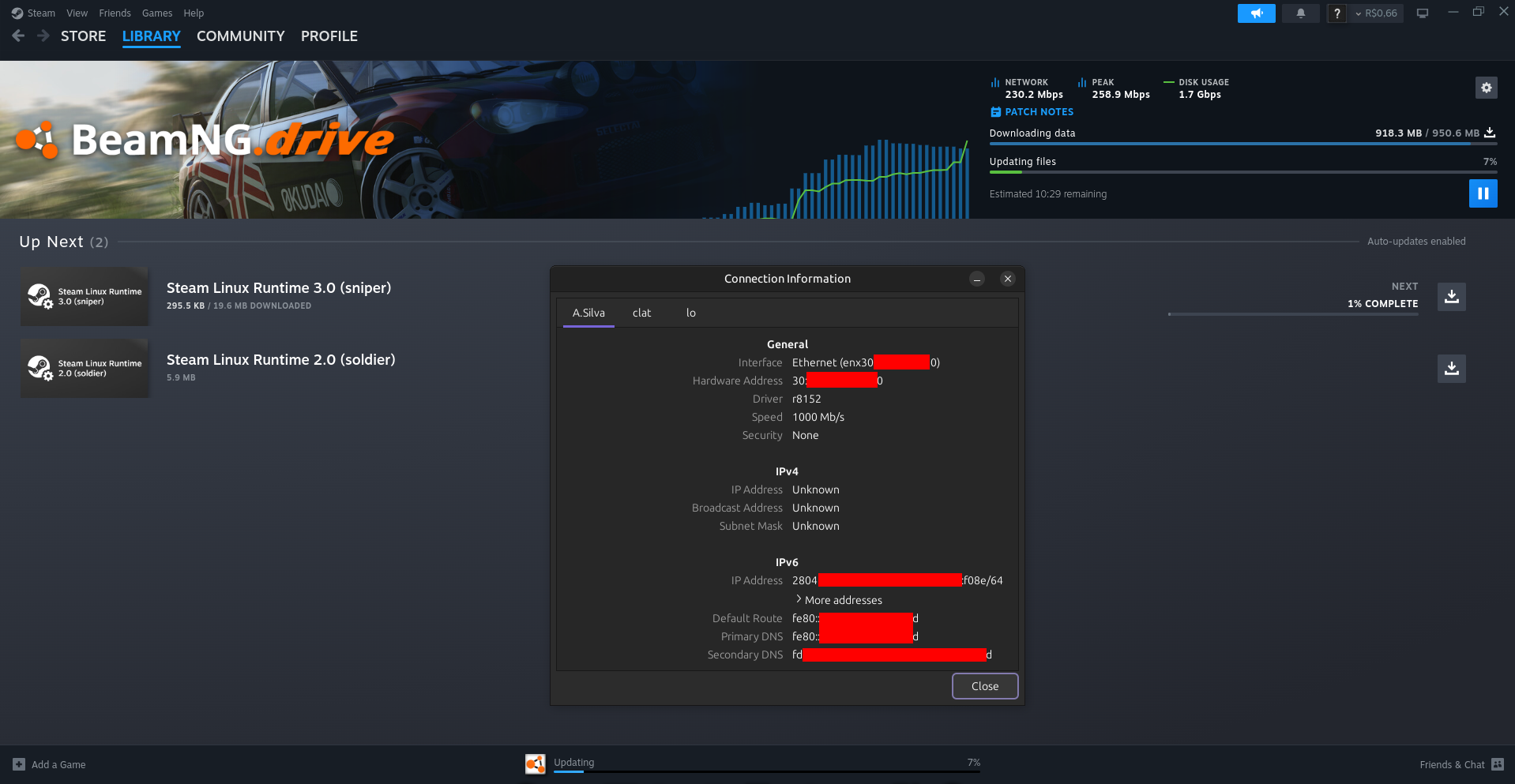The width and height of the screenshot is (1515, 784).
Task: Switch to the COMMUNITY section
Action: pyautogui.click(x=240, y=36)
